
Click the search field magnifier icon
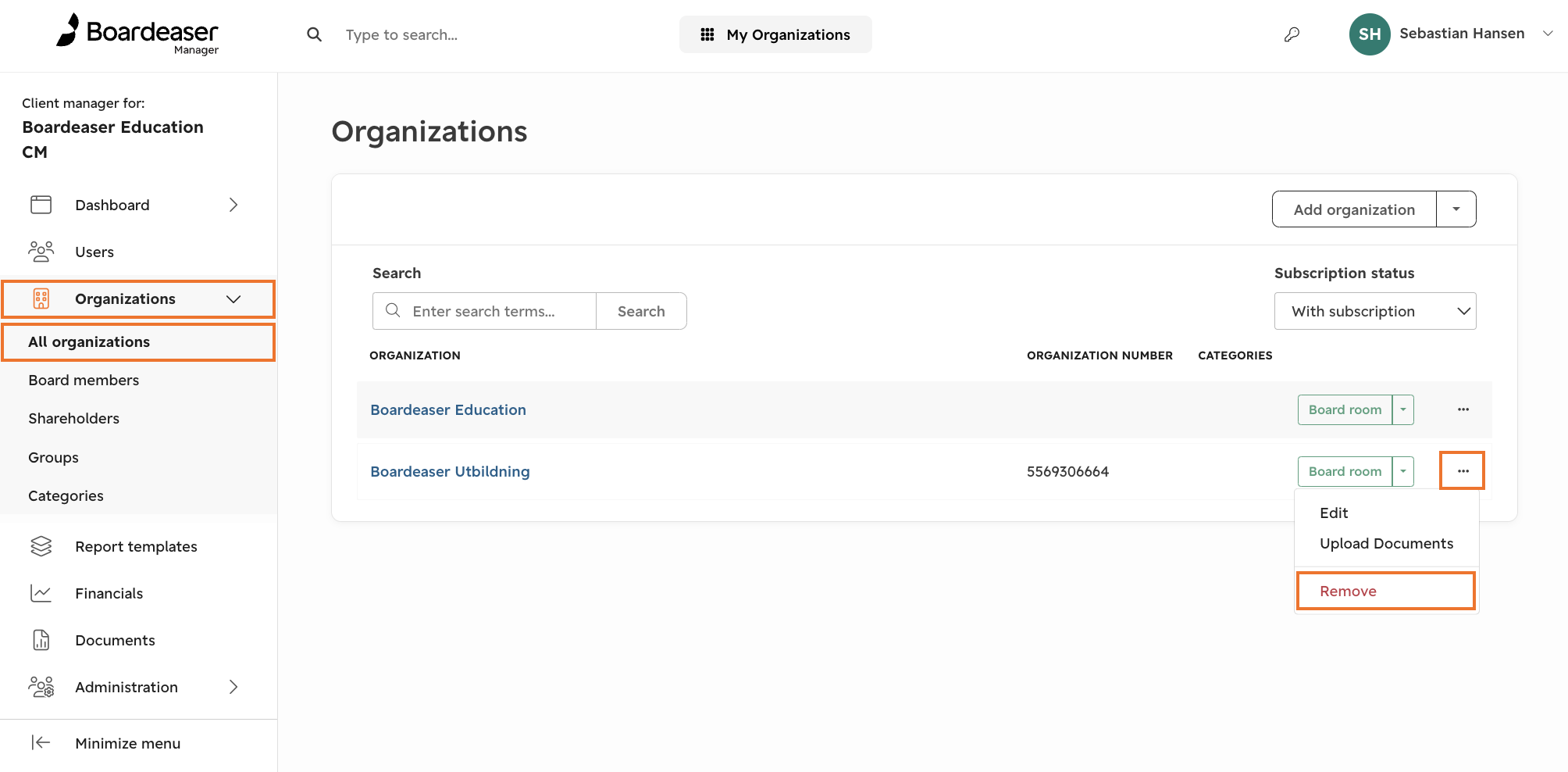pos(393,310)
